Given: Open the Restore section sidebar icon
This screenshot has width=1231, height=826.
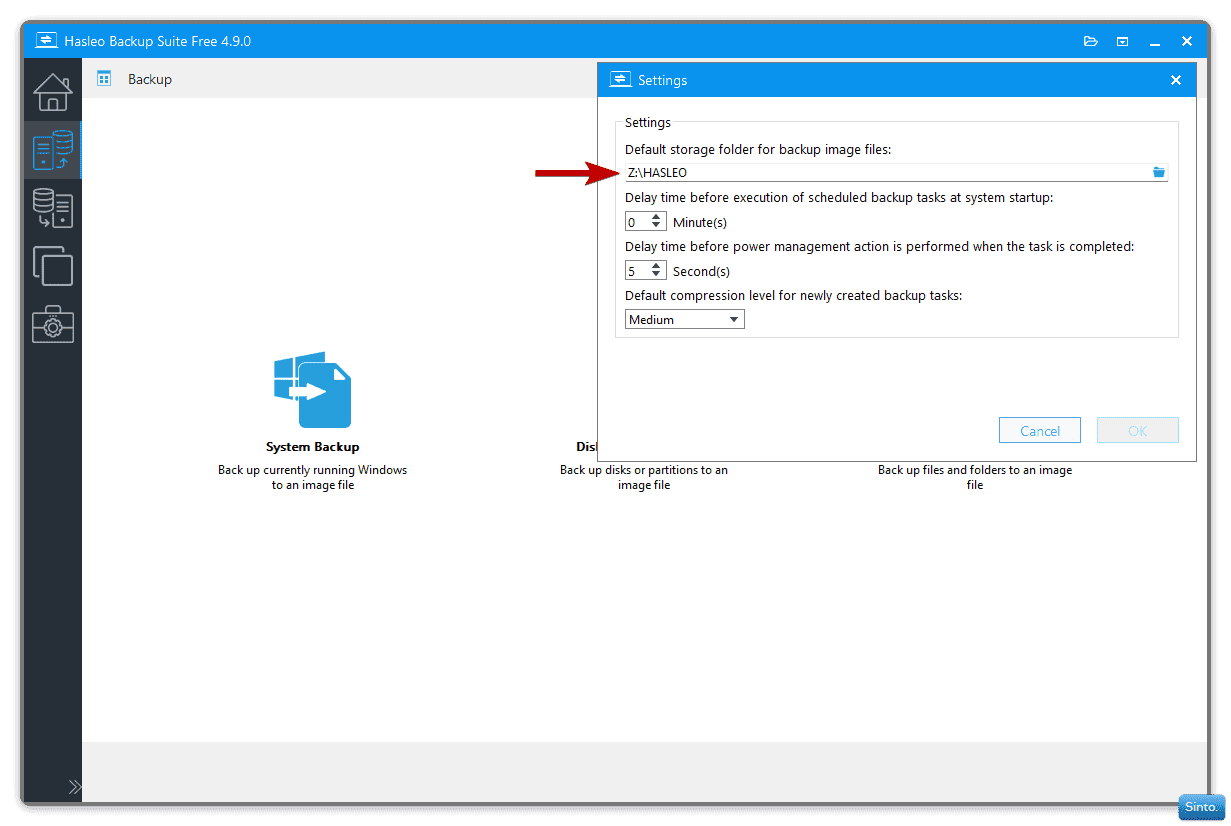Looking at the screenshot, I should [x=53, y=208].
